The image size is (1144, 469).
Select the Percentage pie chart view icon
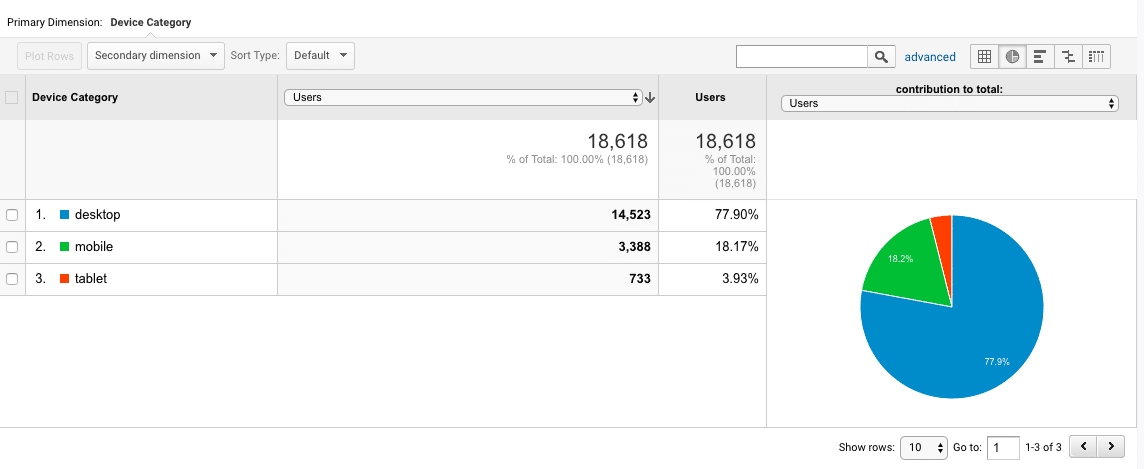point(1012,56)
